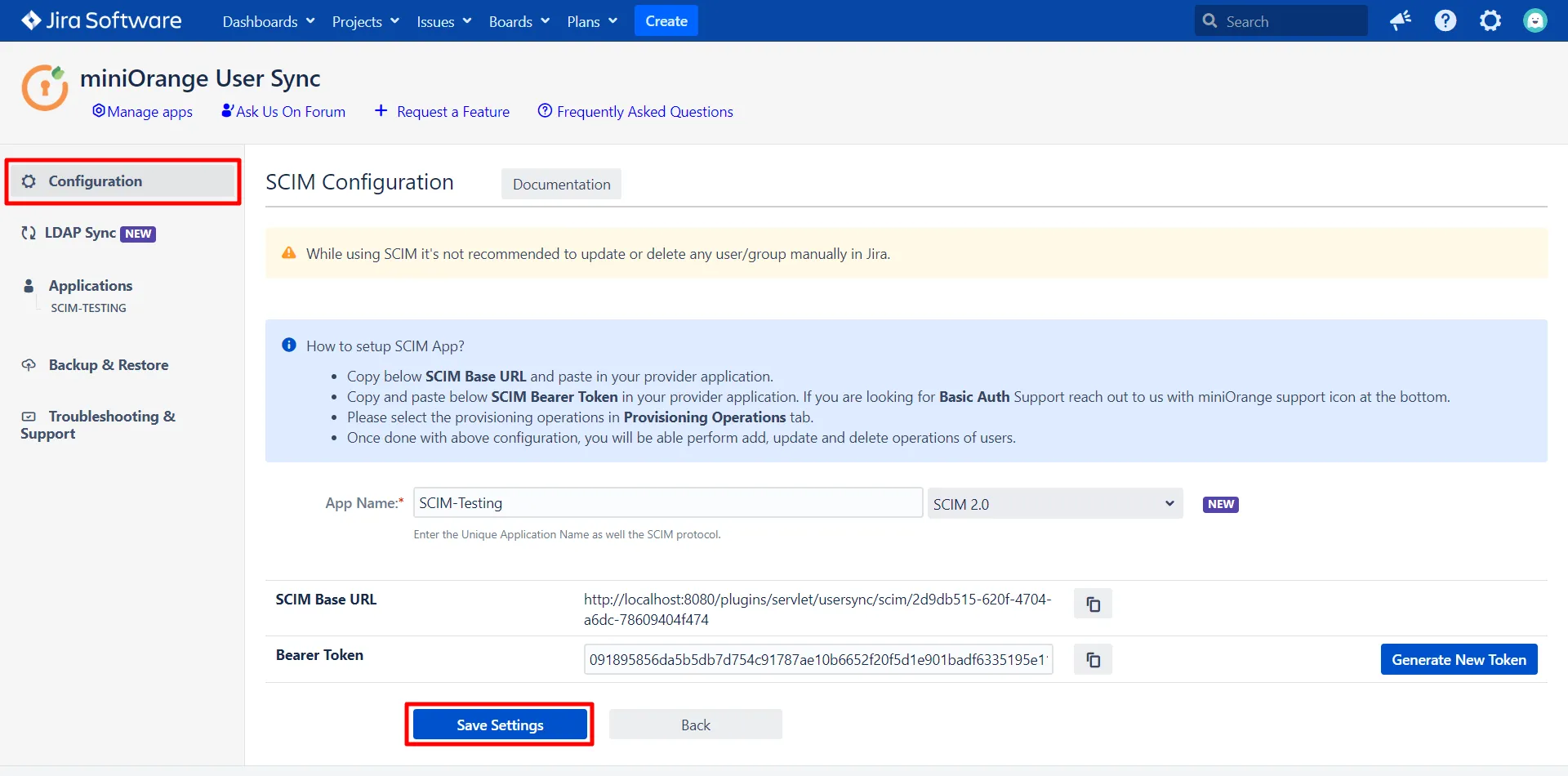The width and height of the screenshot is (1568, 776).
Task: Open the Manage apps link
Action: [x=143, y=111]
